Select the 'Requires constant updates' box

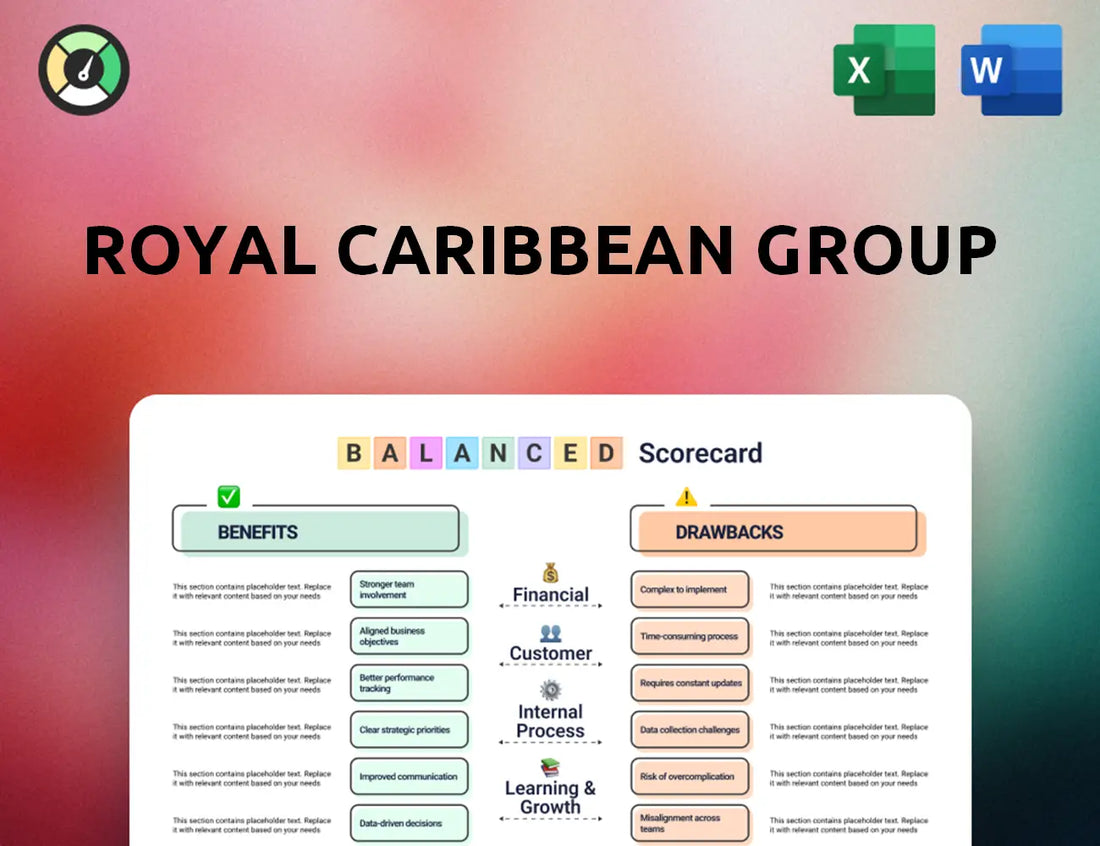690,683
